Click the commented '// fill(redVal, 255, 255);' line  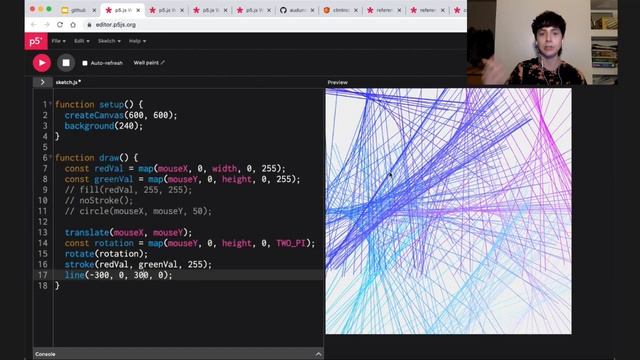click(x=128, y=189)
